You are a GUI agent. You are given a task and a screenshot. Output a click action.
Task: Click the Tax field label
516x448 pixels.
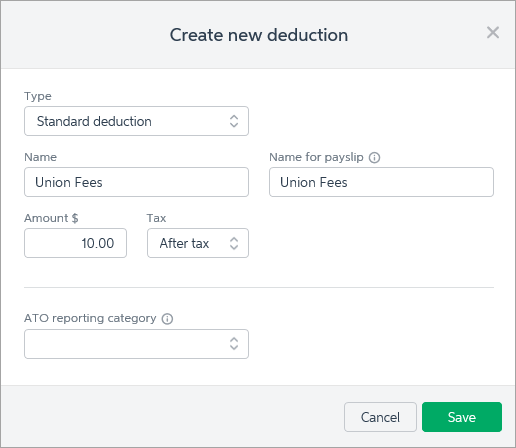pyautogui.click(x=156, y=218)
